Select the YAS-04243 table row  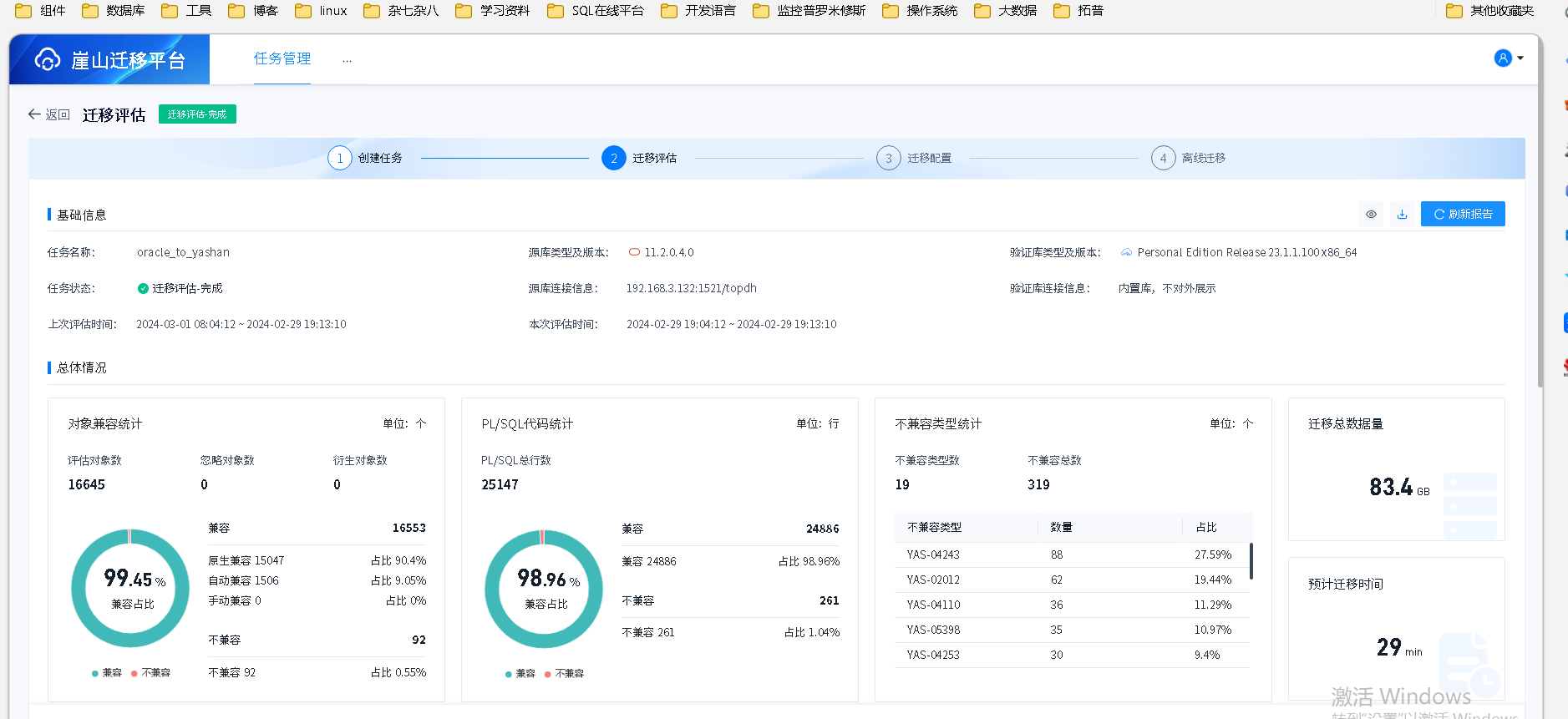1072,554
